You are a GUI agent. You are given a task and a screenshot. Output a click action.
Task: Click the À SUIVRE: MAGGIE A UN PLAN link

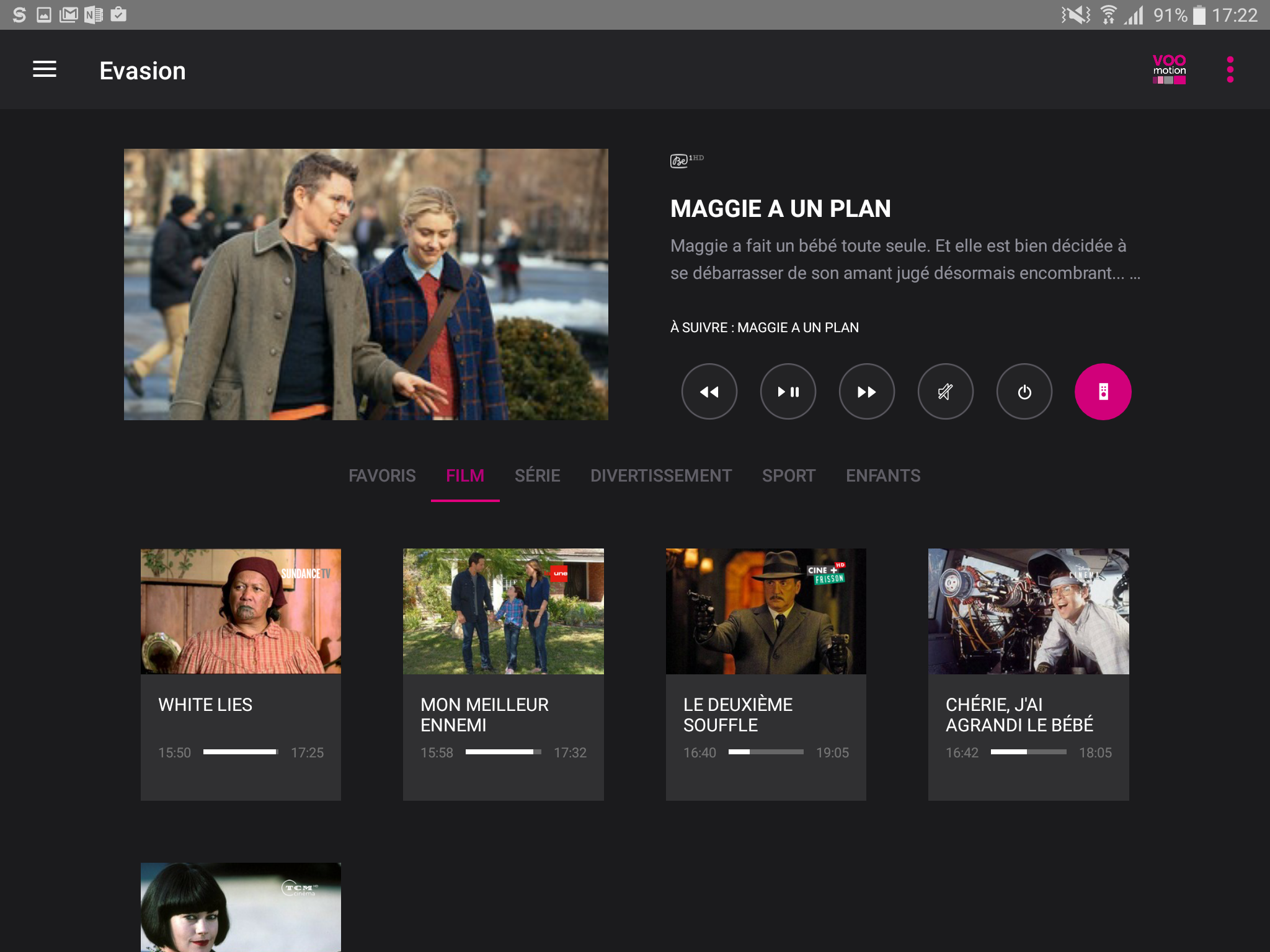tap(764, 327)
